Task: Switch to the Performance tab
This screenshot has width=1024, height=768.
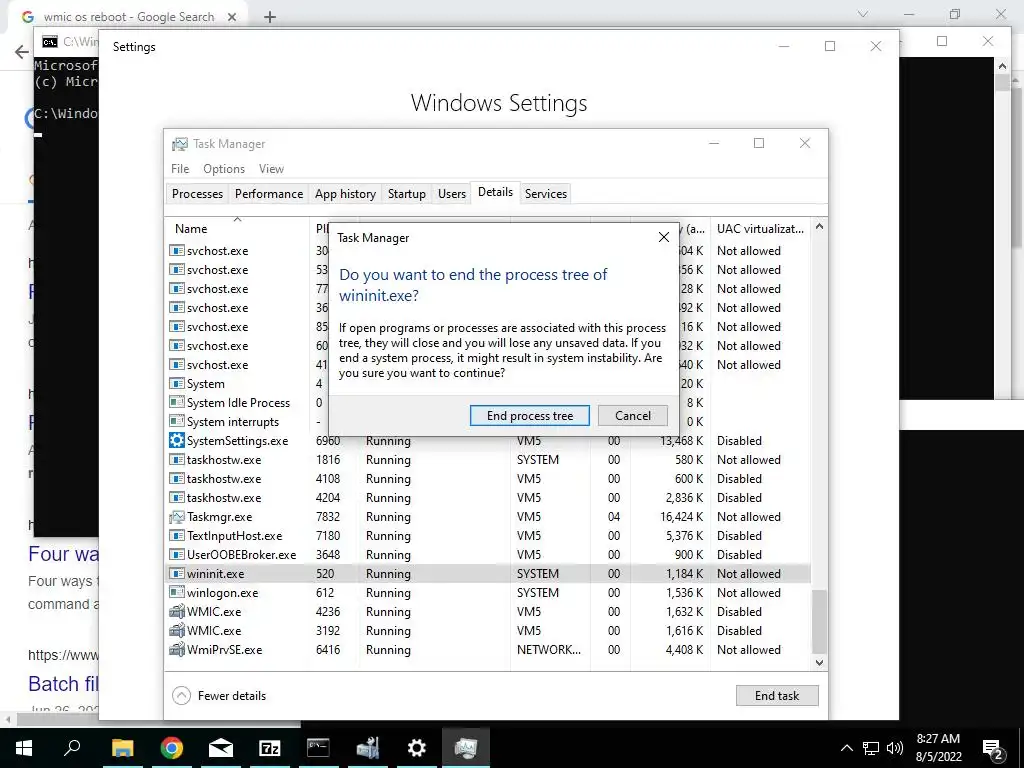Action: [269, 193]
